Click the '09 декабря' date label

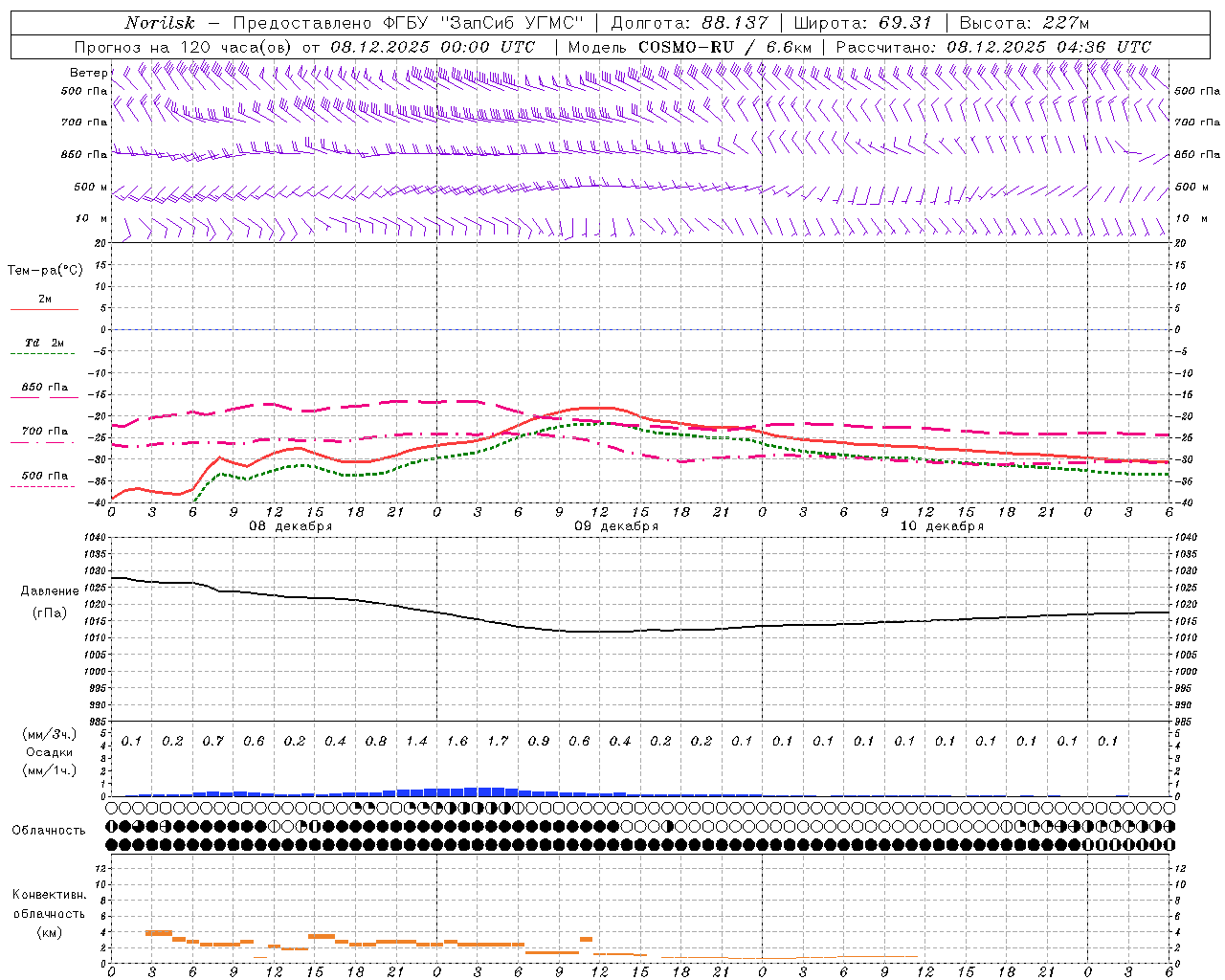tap(616, 526)
